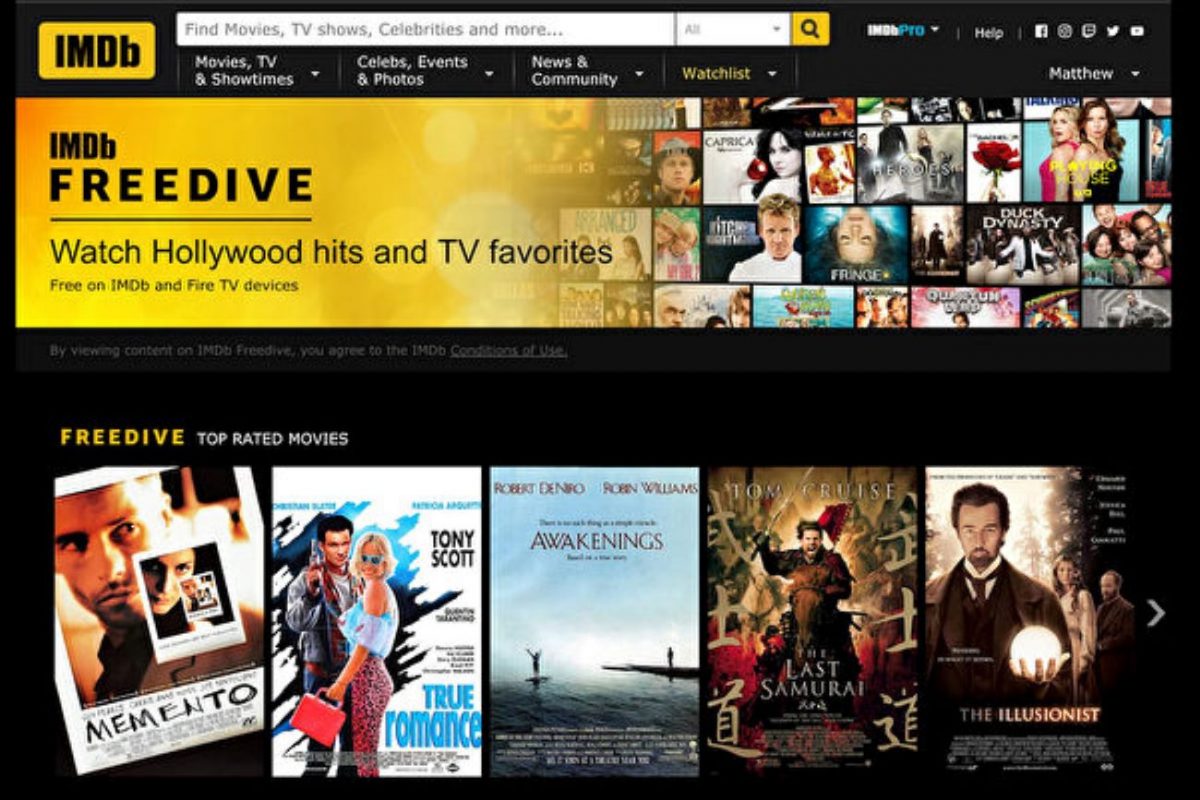Expand the Matthew account menu
The height and width of the screenshot is (800, 1200).
pos(1093,73)
